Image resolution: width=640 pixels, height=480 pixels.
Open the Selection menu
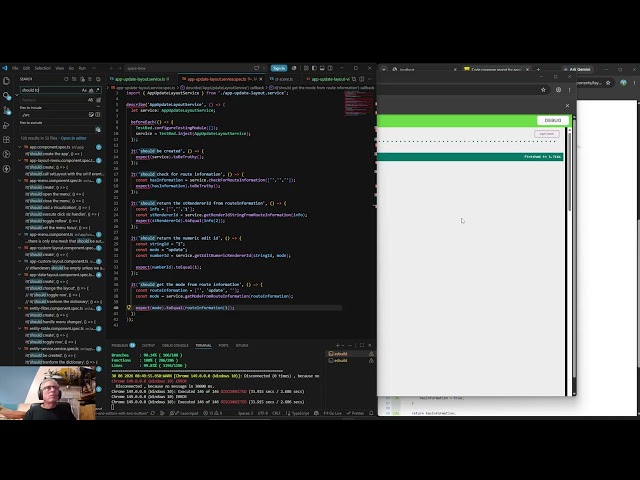point(42,68)
